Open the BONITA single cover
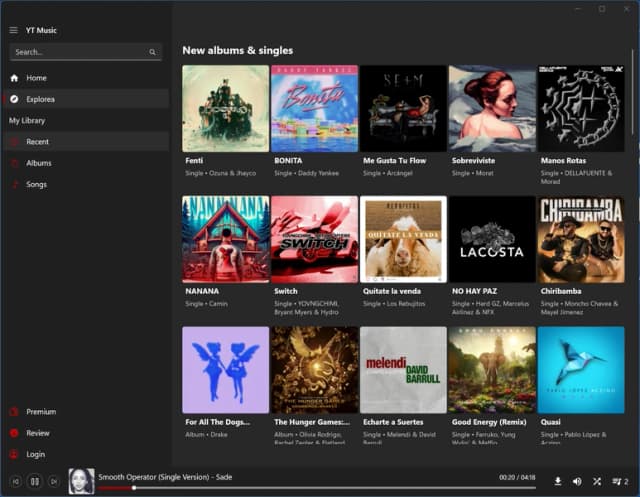640x497 pixels. 314,109
